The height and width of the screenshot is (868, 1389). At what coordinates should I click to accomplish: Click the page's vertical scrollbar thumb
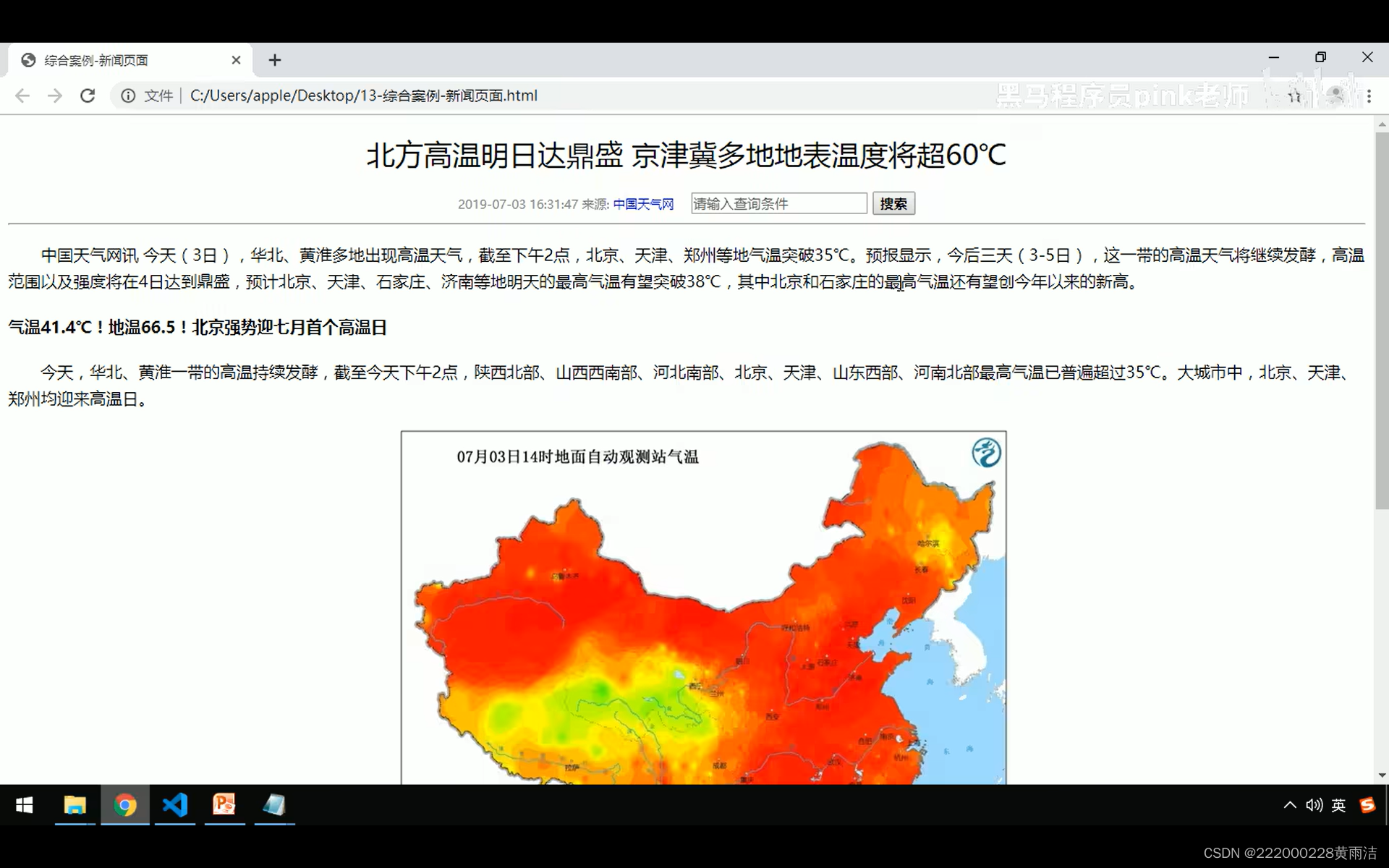1382,318
